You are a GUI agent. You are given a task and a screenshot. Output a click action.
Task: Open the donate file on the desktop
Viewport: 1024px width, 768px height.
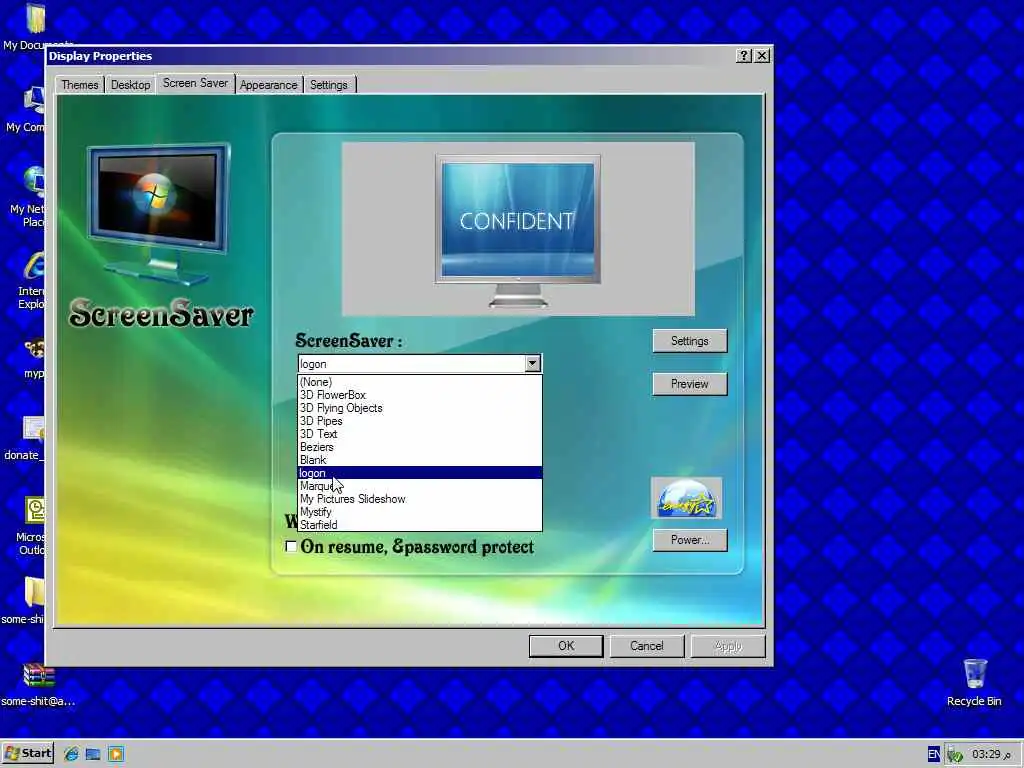33,429
